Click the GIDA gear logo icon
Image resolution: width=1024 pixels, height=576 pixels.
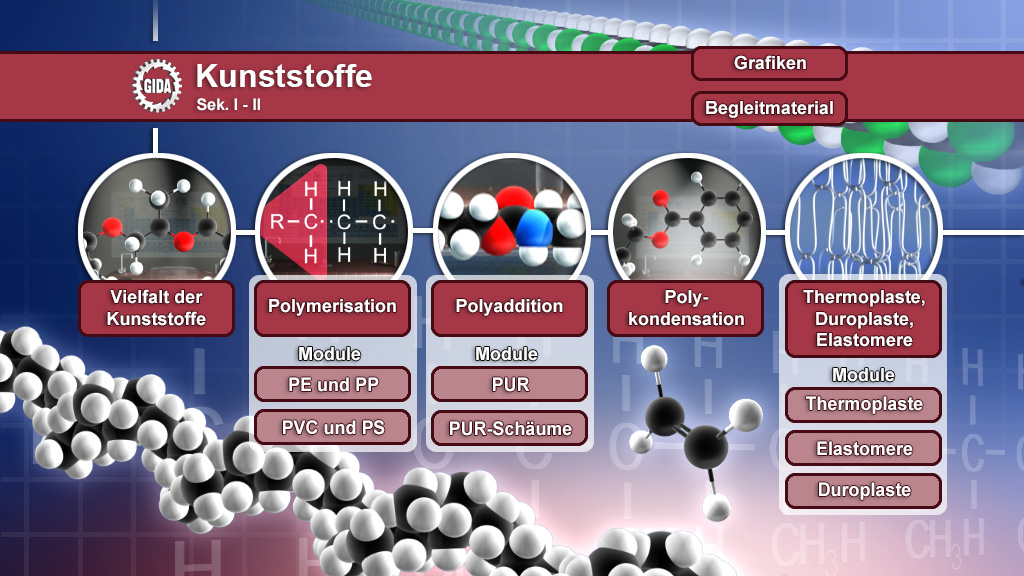(156, 85)
